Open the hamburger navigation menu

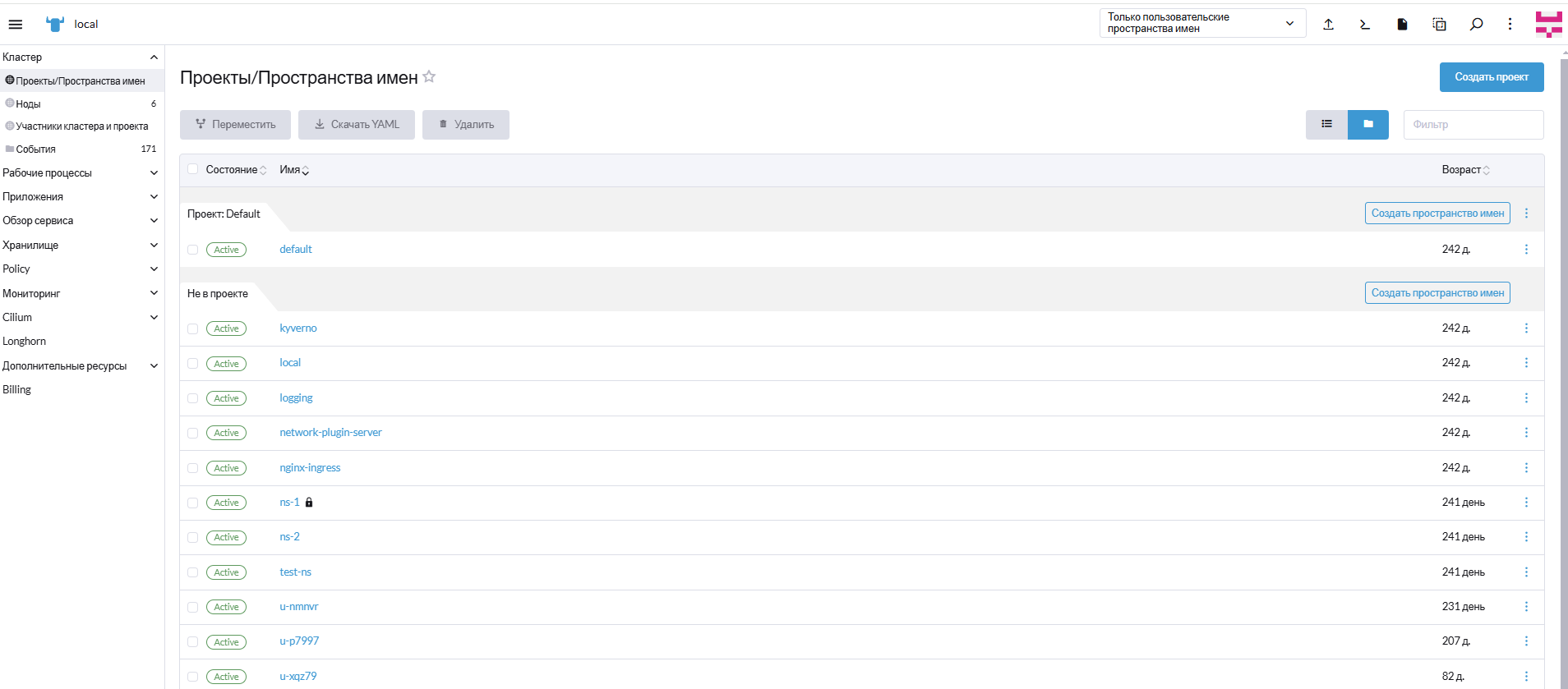16,25
